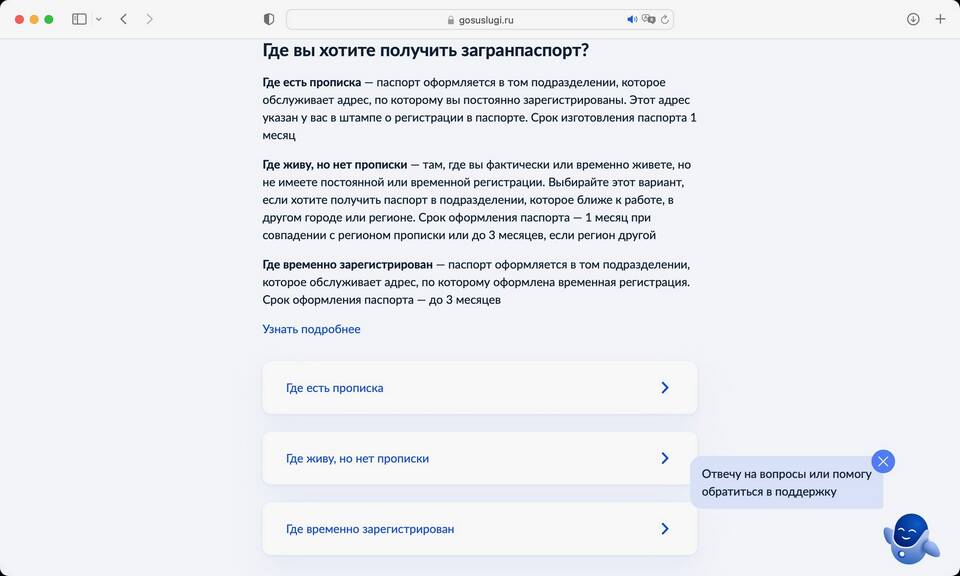
Task: Mute the tab audio speaker icon
Action: pos(632,19)
